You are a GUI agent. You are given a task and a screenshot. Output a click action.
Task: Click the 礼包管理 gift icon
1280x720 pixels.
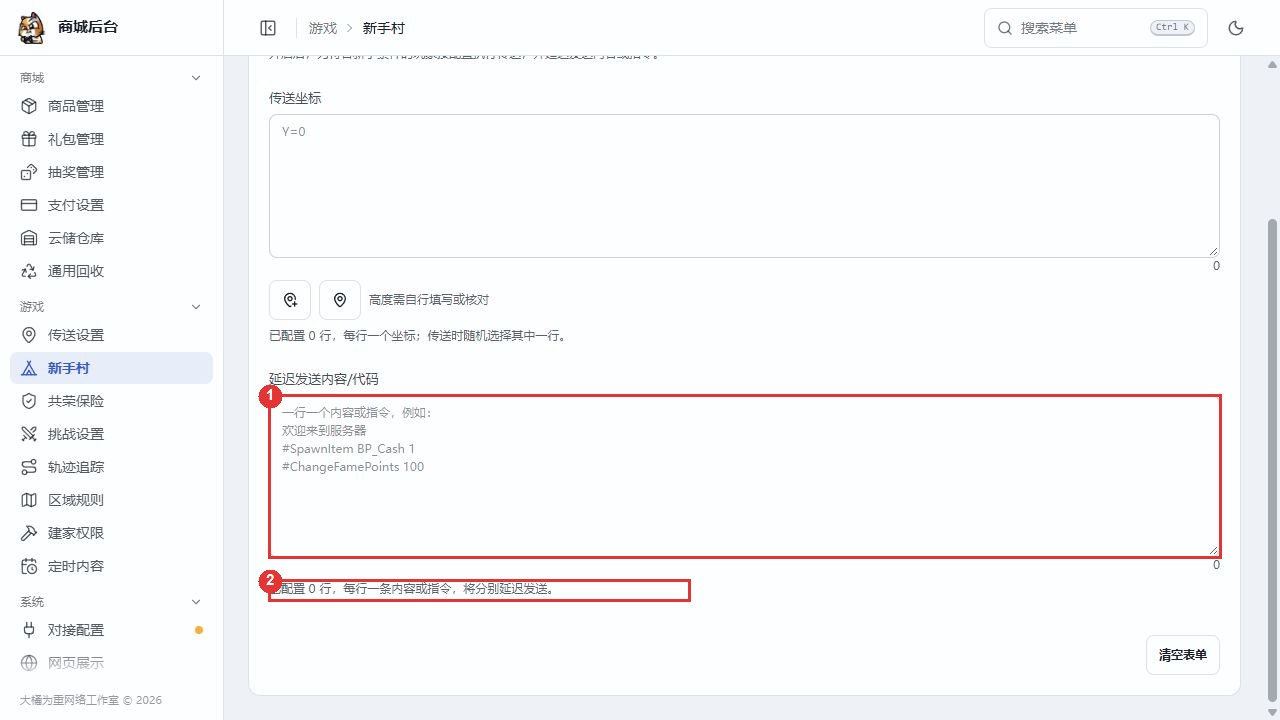(29, 139)
